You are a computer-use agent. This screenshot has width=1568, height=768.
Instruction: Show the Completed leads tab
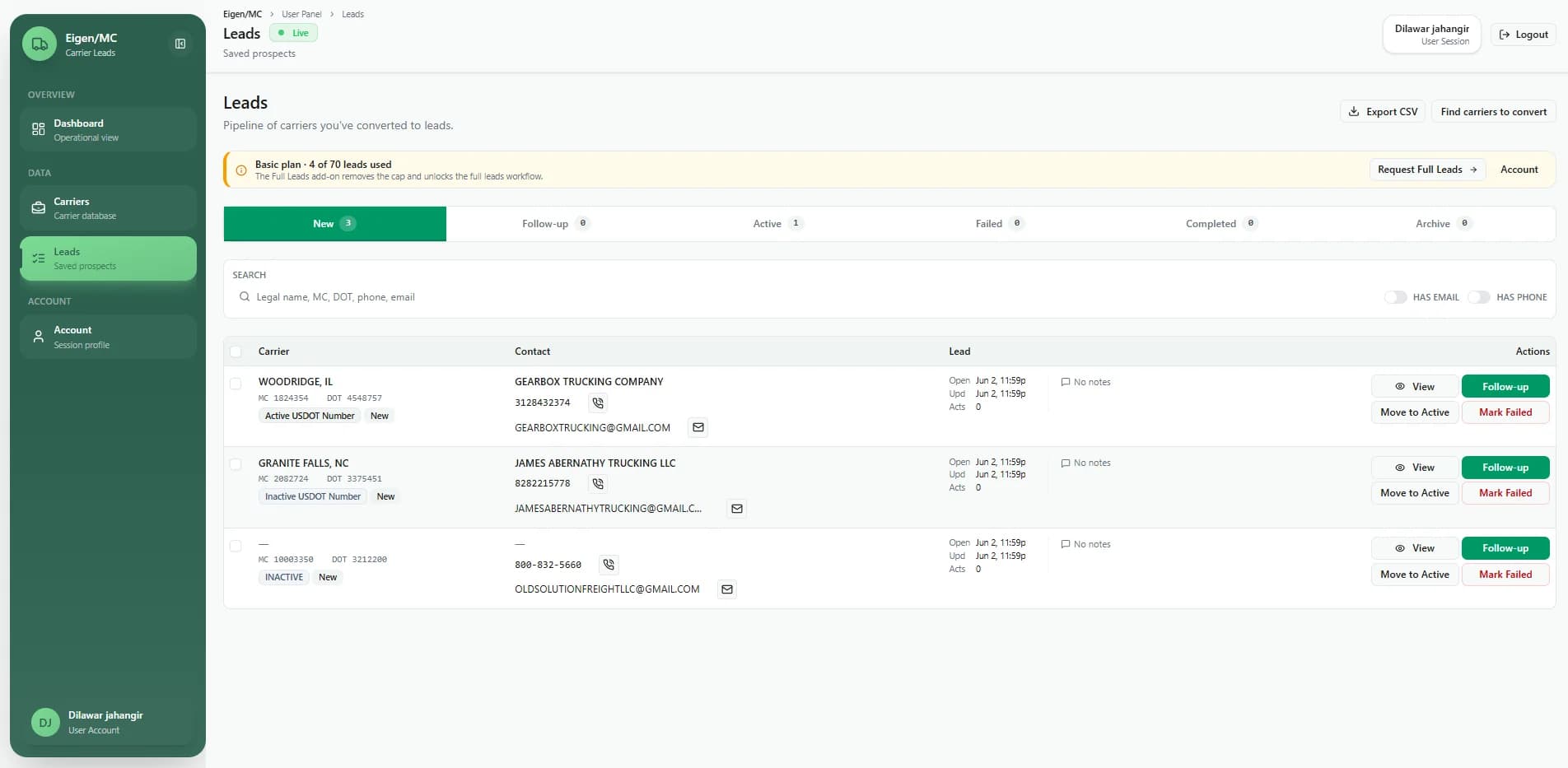click(x=1222, y=224)
